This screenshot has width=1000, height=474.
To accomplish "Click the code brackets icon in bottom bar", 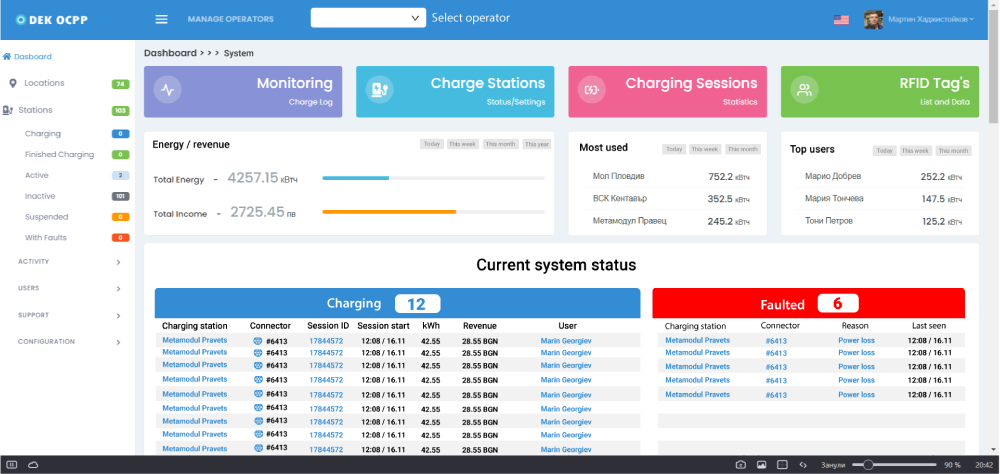I will [802, 465].
